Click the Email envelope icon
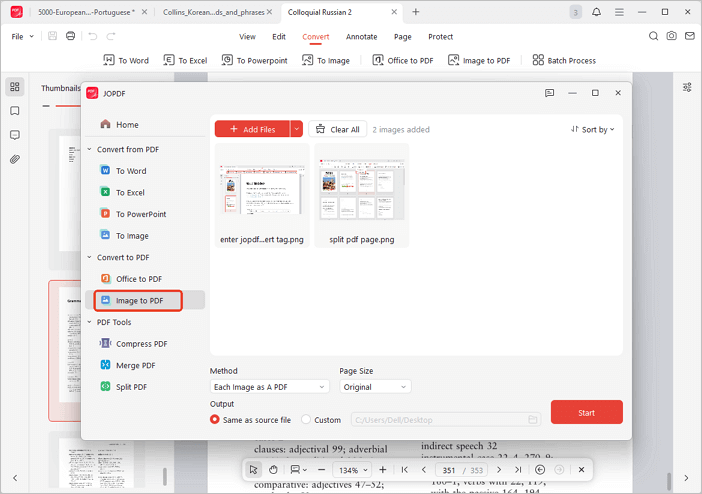Screen dimensions: 702x494 tap(690, 36)
